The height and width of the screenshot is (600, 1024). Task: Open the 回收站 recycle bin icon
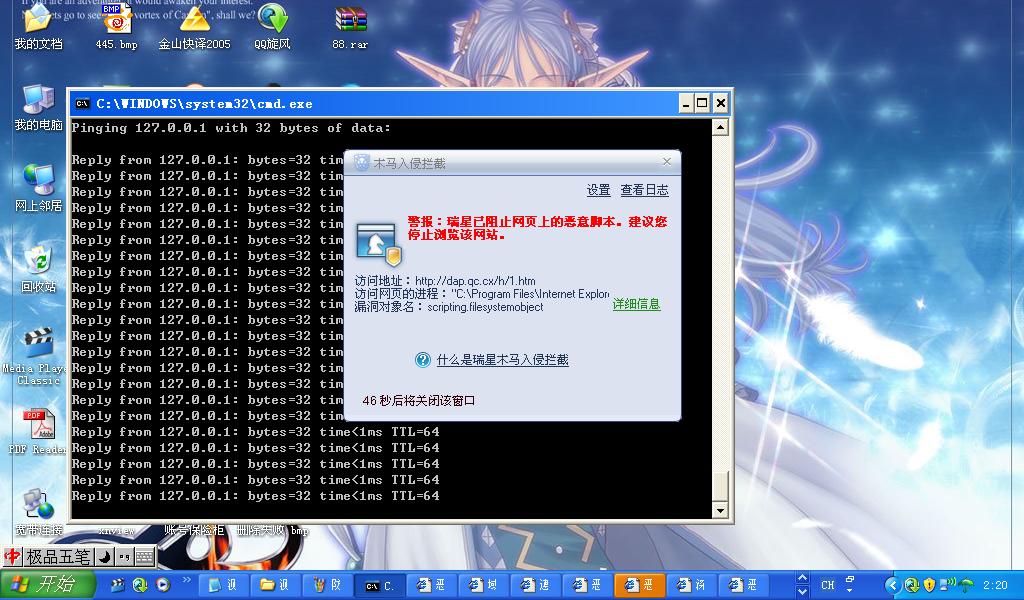[38, 269]
